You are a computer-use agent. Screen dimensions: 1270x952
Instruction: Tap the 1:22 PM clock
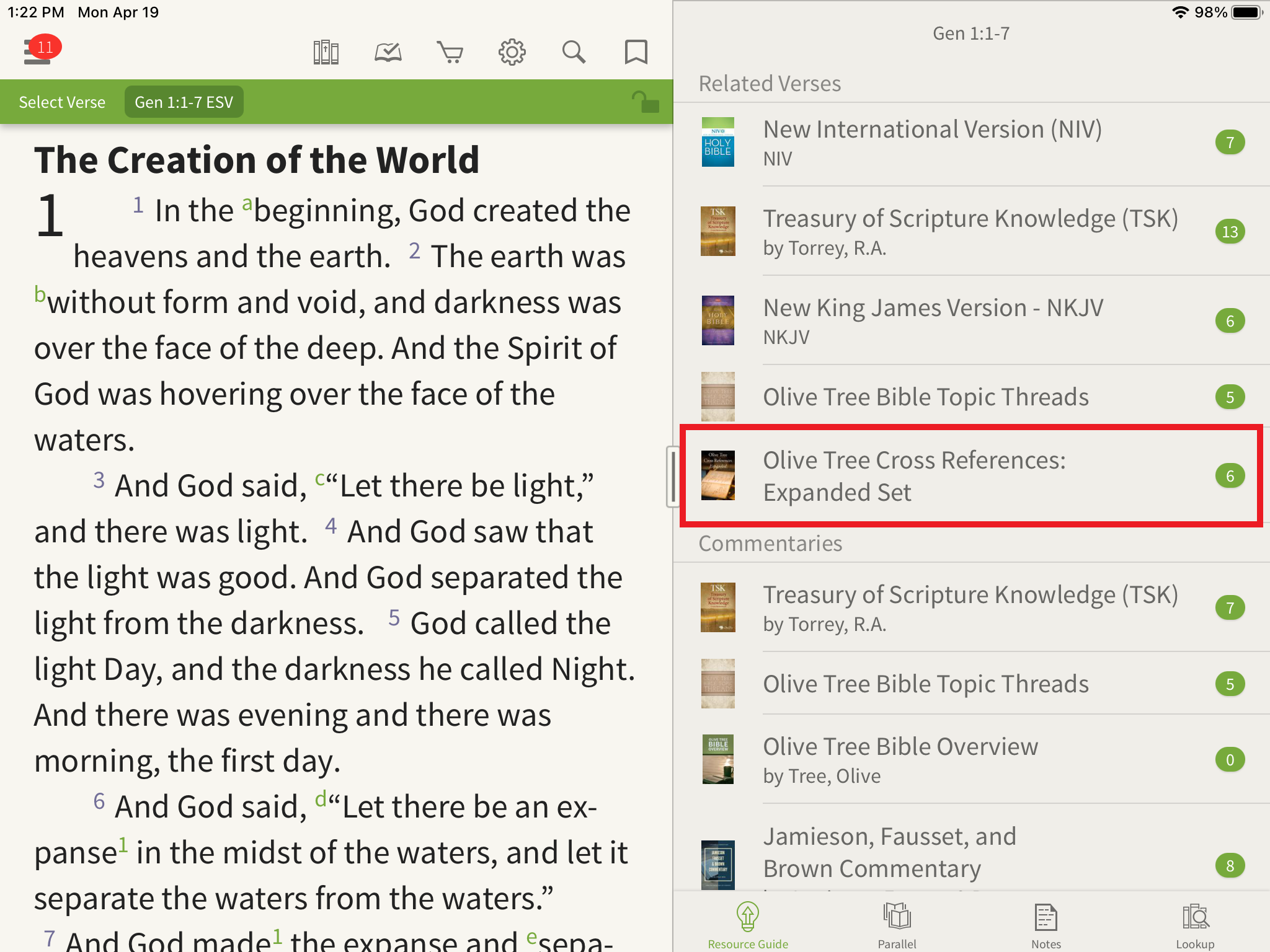point(36,12)
